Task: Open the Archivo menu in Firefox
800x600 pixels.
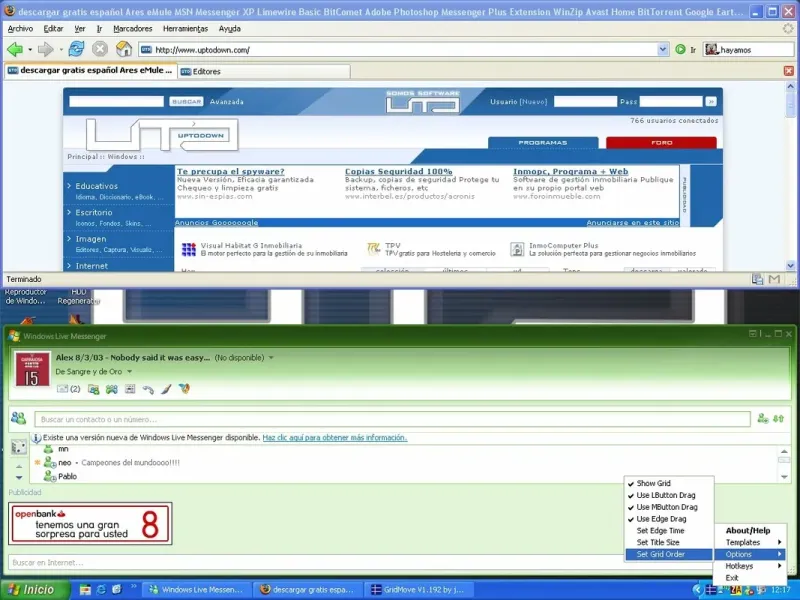Action: (20, 29)
